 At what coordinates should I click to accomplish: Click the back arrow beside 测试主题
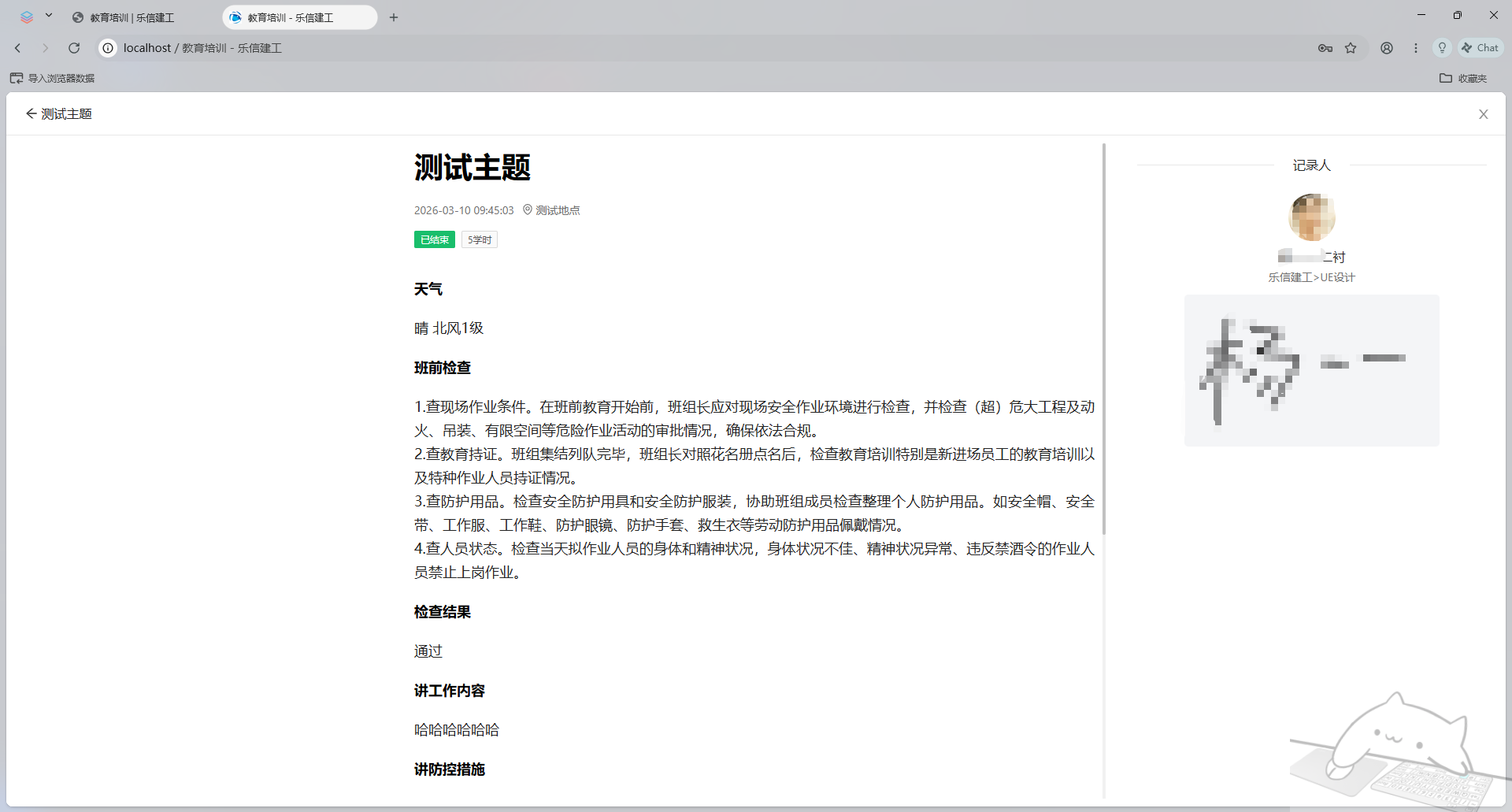(31, 114)
